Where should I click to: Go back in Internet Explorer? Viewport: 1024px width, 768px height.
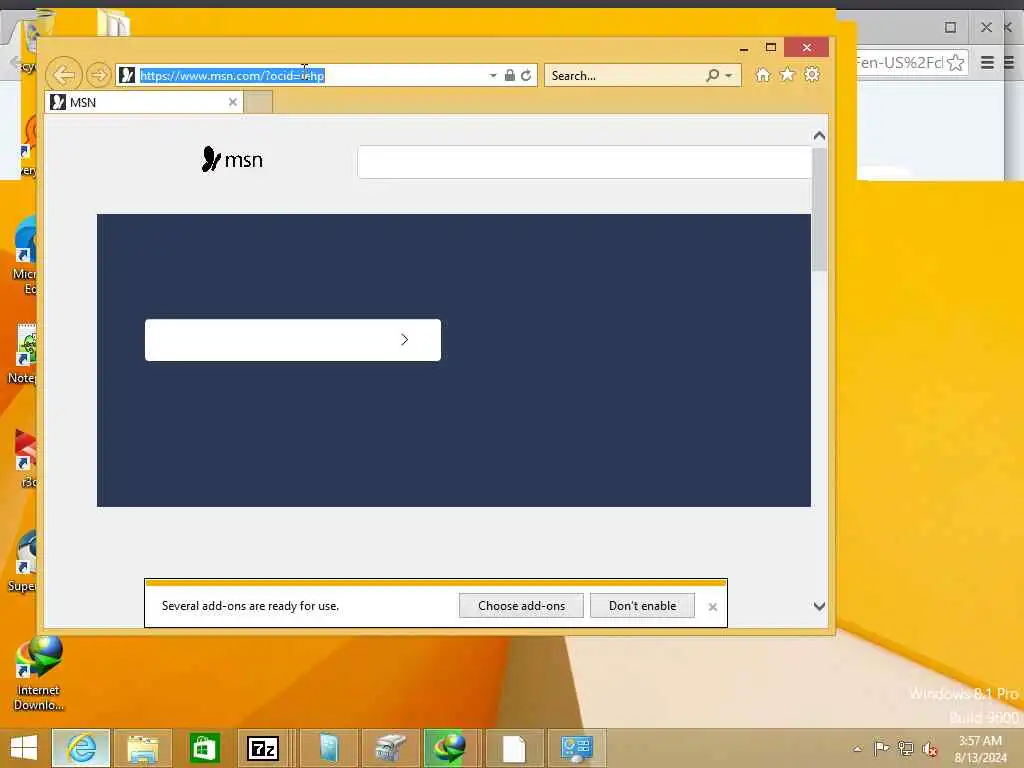[63, 75]
